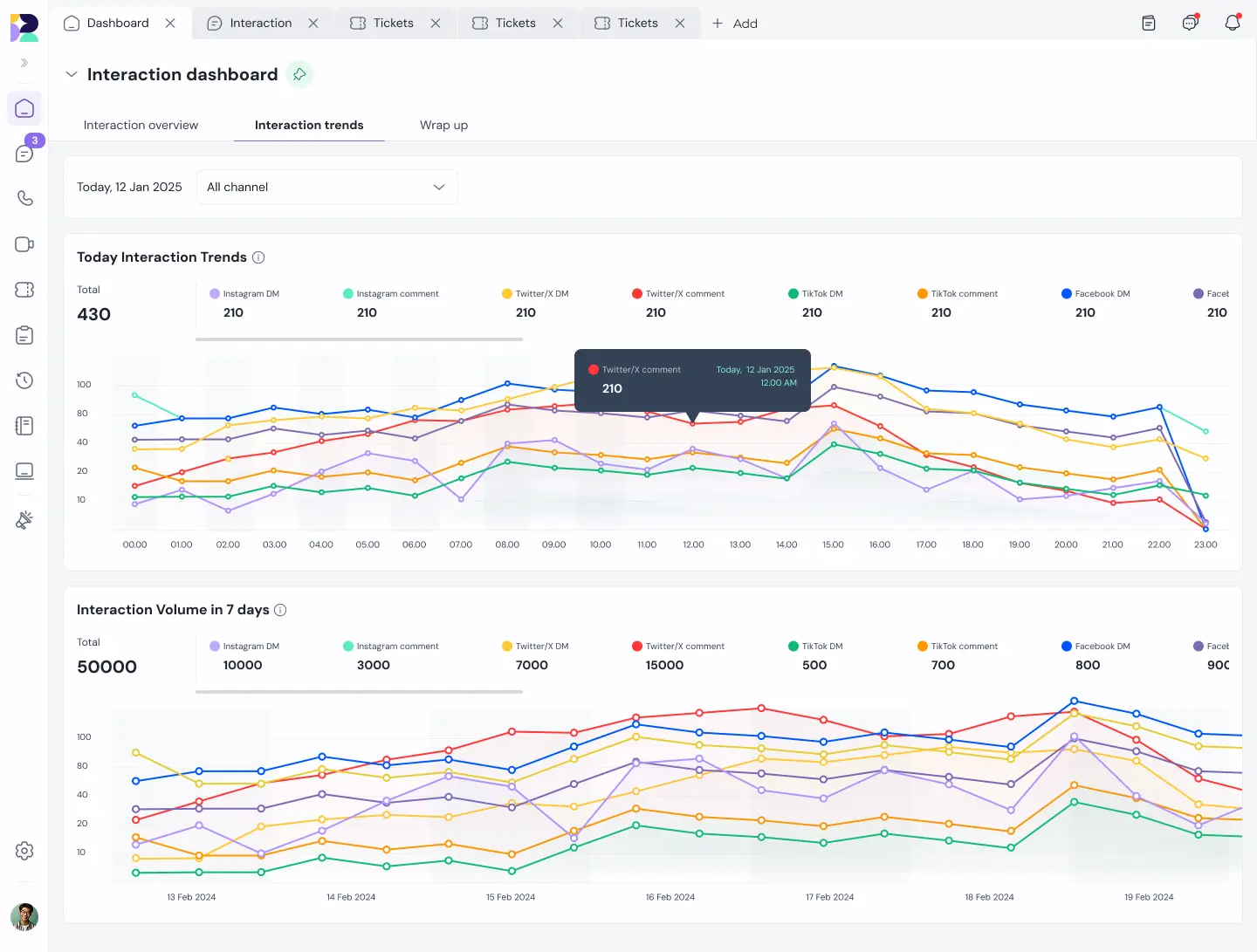This screenshot has height=952, width=1257.
Task: Expand the sidebar with double chevron
Action: [24, 63]
